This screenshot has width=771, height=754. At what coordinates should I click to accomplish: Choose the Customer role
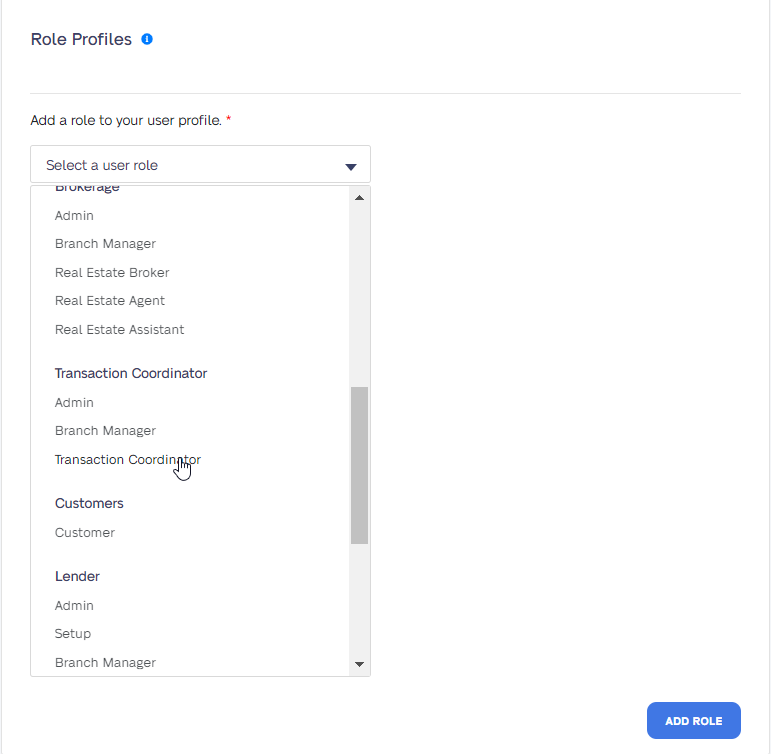(x=85, y=533)
